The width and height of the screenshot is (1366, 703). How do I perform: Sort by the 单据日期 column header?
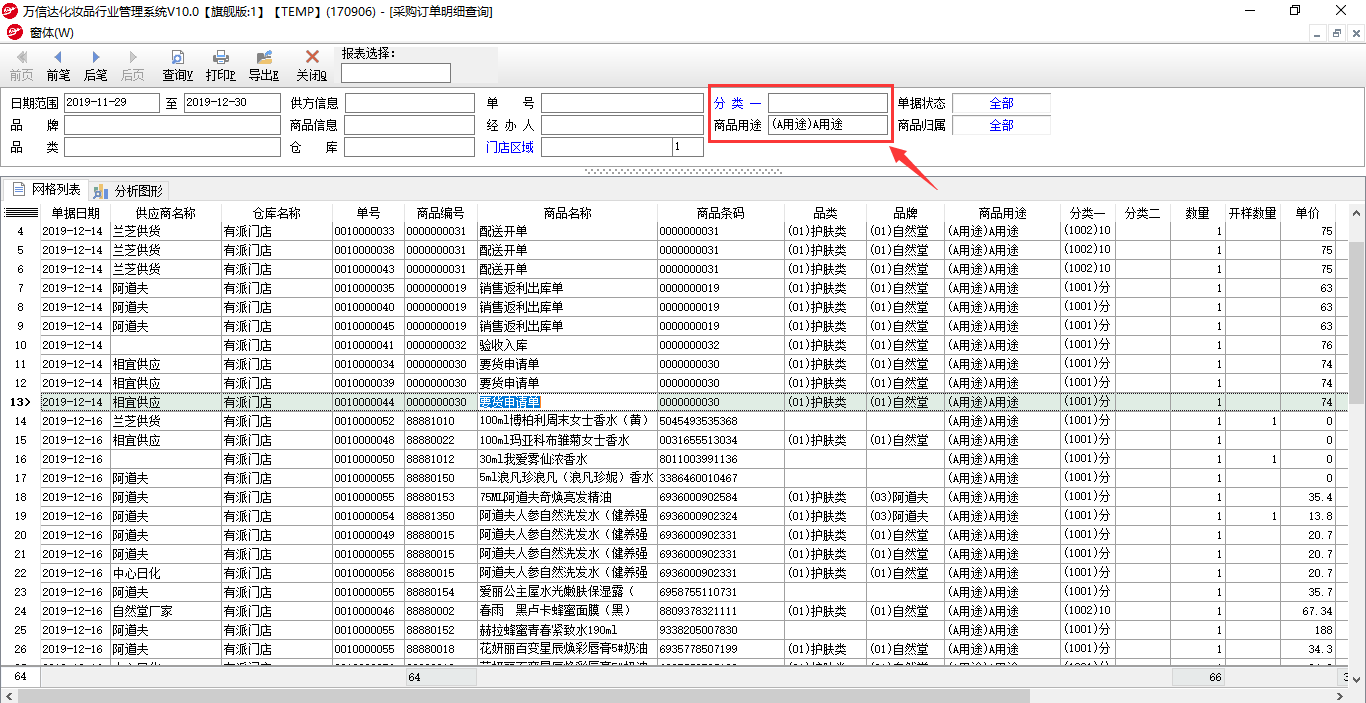(75, 213)
